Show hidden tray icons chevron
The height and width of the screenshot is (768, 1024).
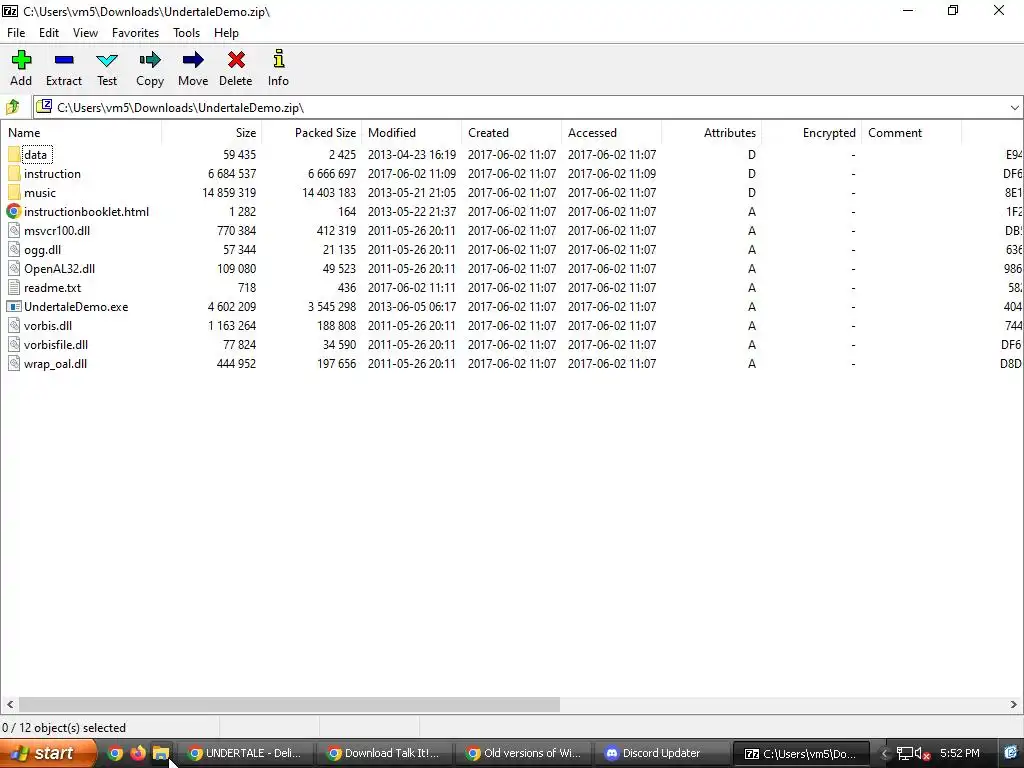885,754
